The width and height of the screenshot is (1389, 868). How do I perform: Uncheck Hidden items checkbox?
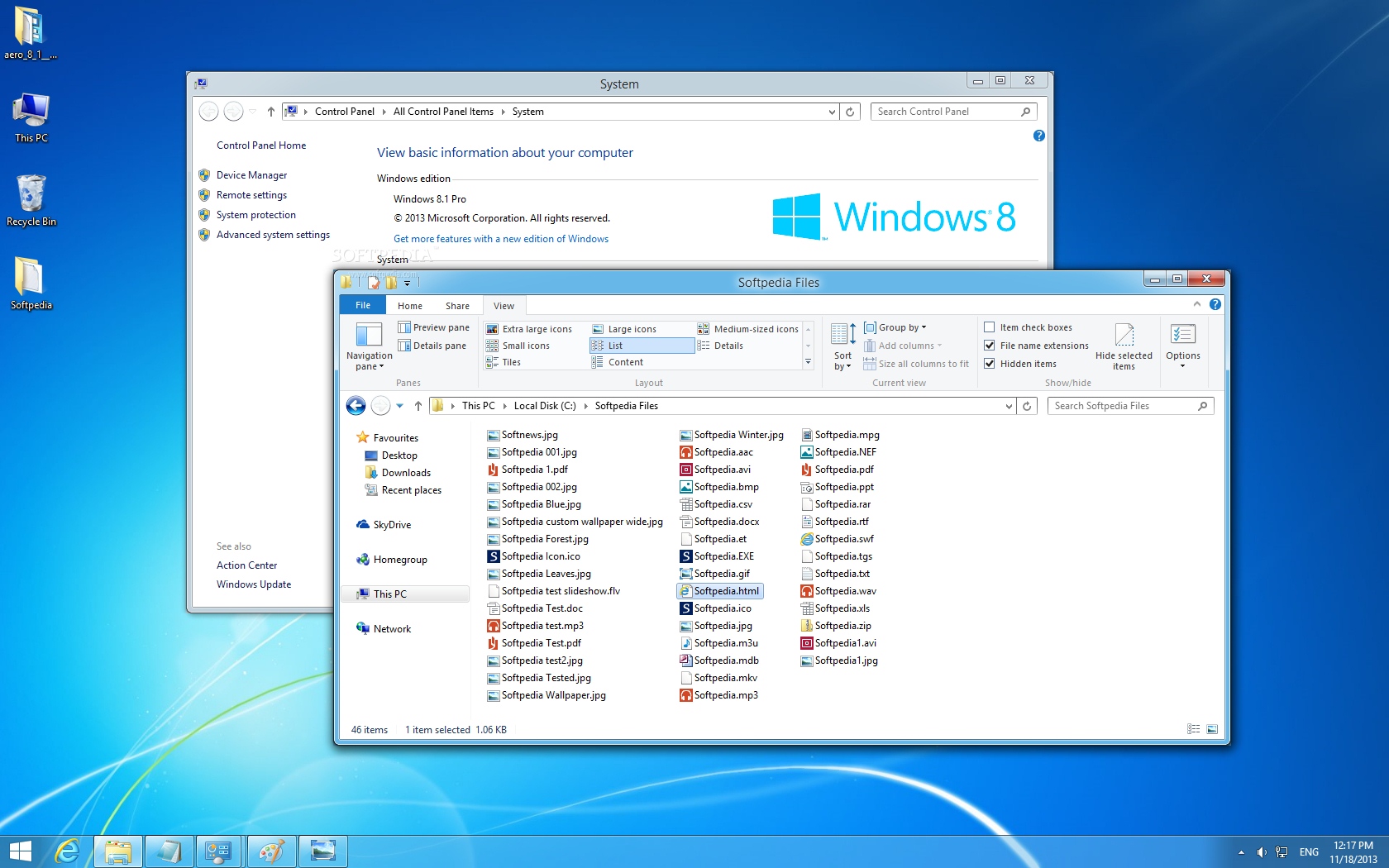tap(989, 364)
